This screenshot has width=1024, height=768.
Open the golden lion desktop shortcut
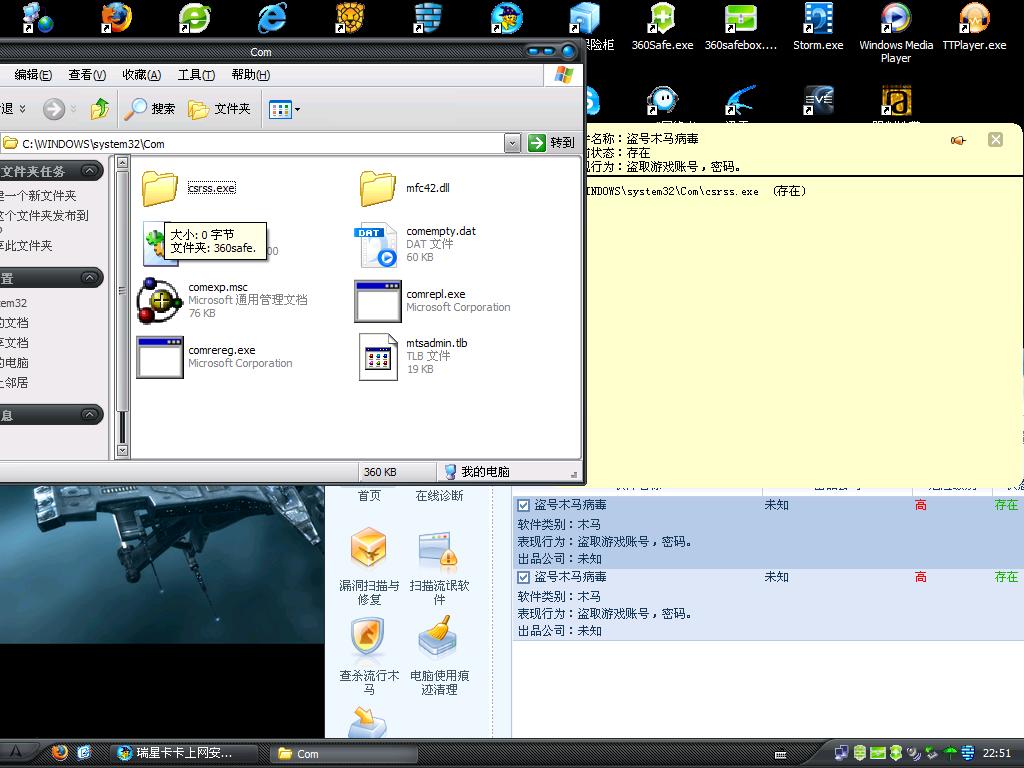(x=349, y=17)
